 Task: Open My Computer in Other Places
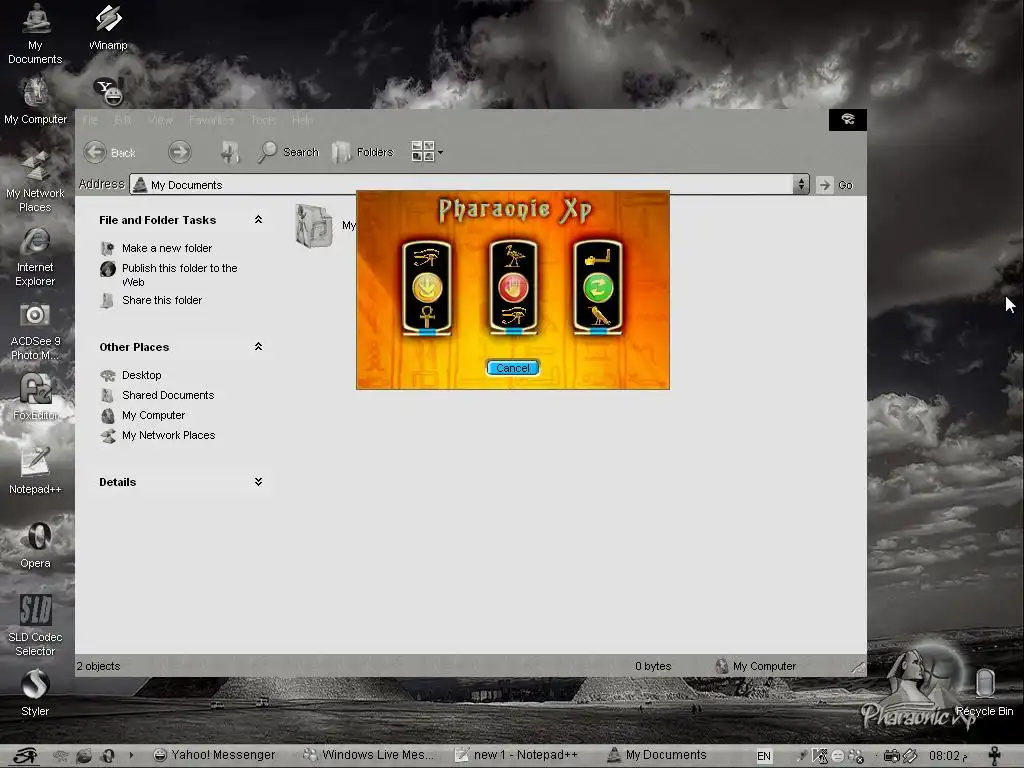pos(153,415)
